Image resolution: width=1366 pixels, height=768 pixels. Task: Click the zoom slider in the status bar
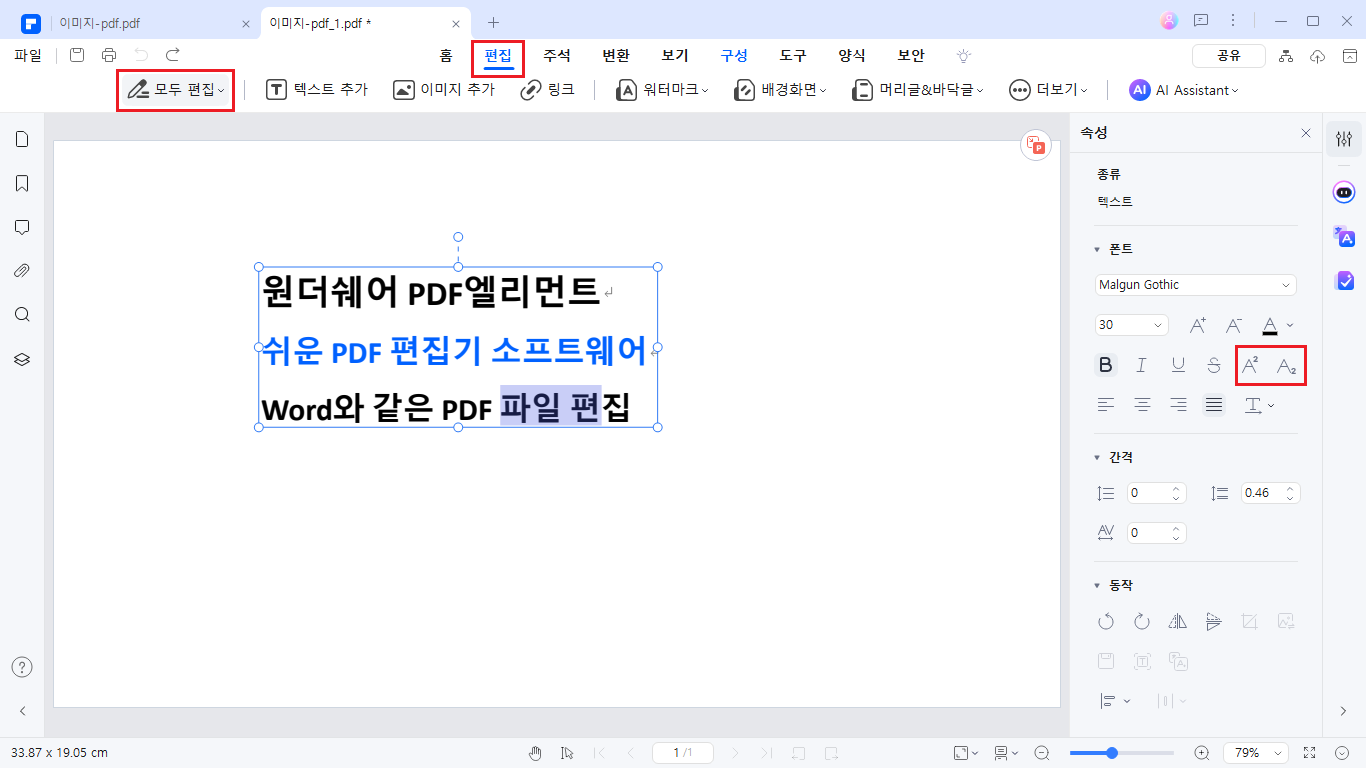pos(1122,753)
